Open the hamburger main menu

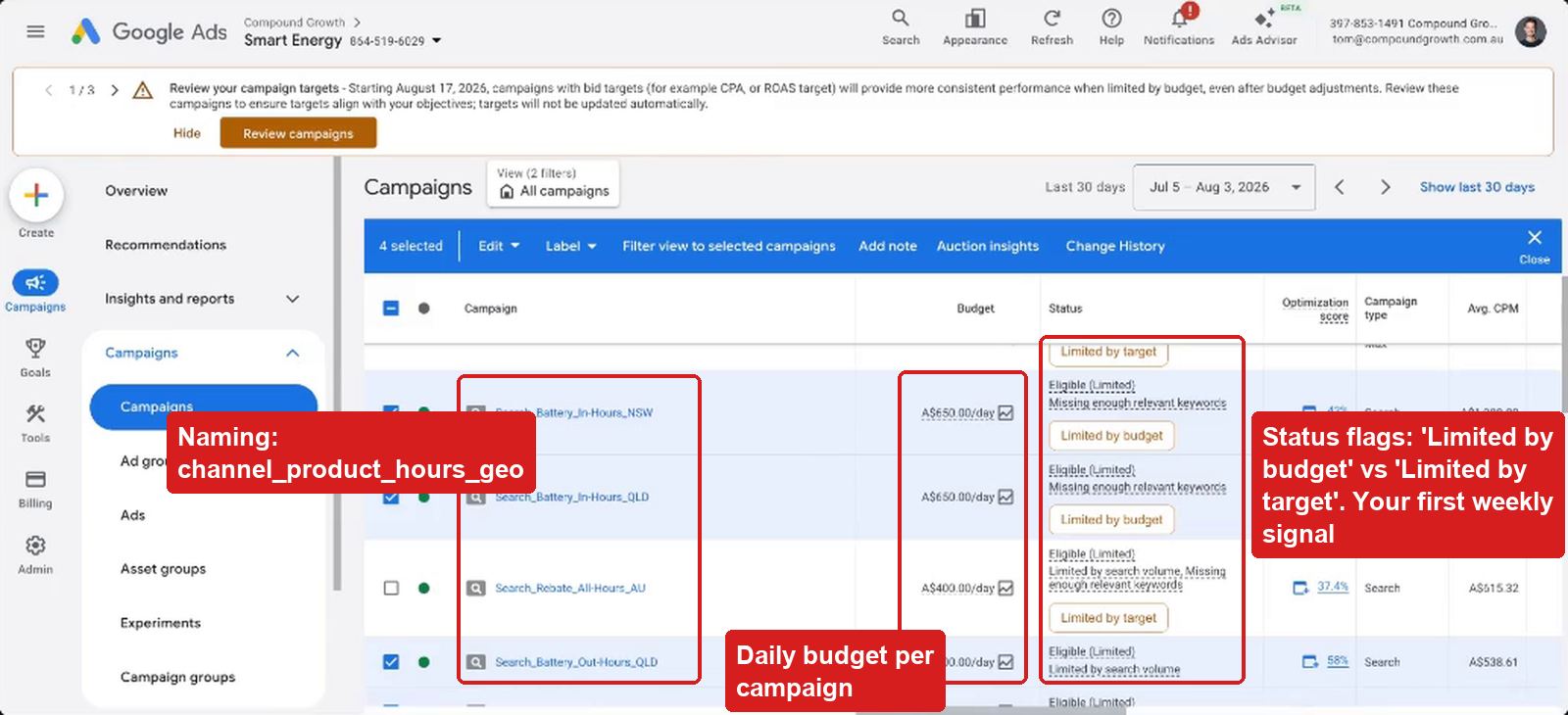[35, 31]
